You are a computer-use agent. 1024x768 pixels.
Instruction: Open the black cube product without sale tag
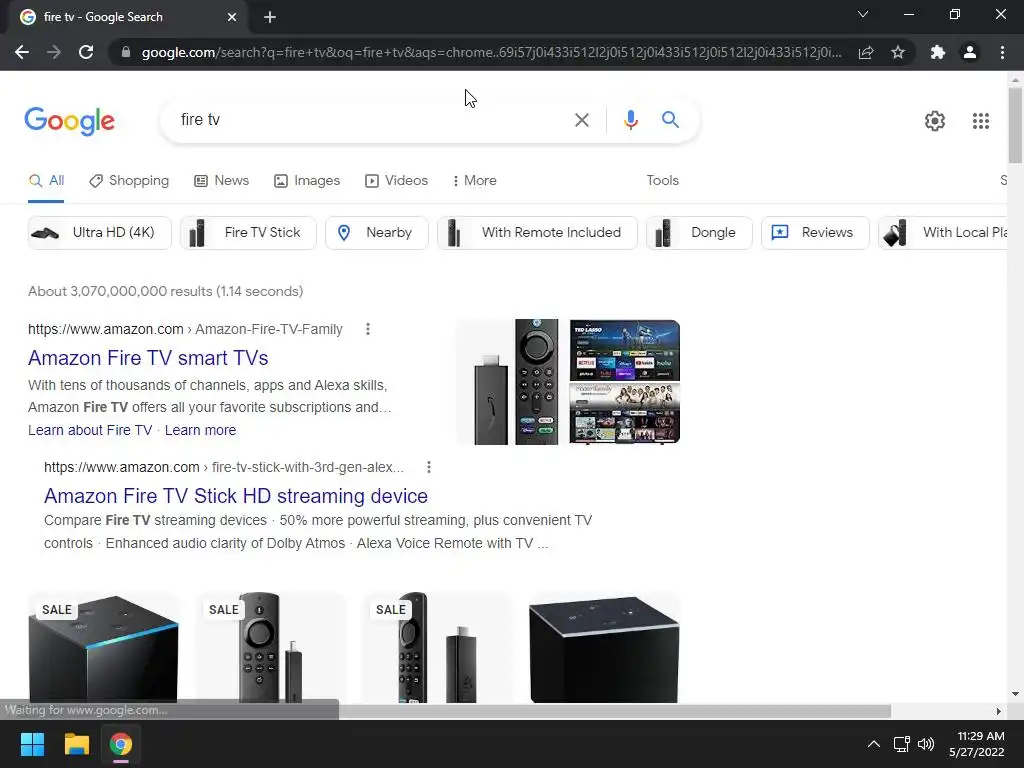point(605,648)
